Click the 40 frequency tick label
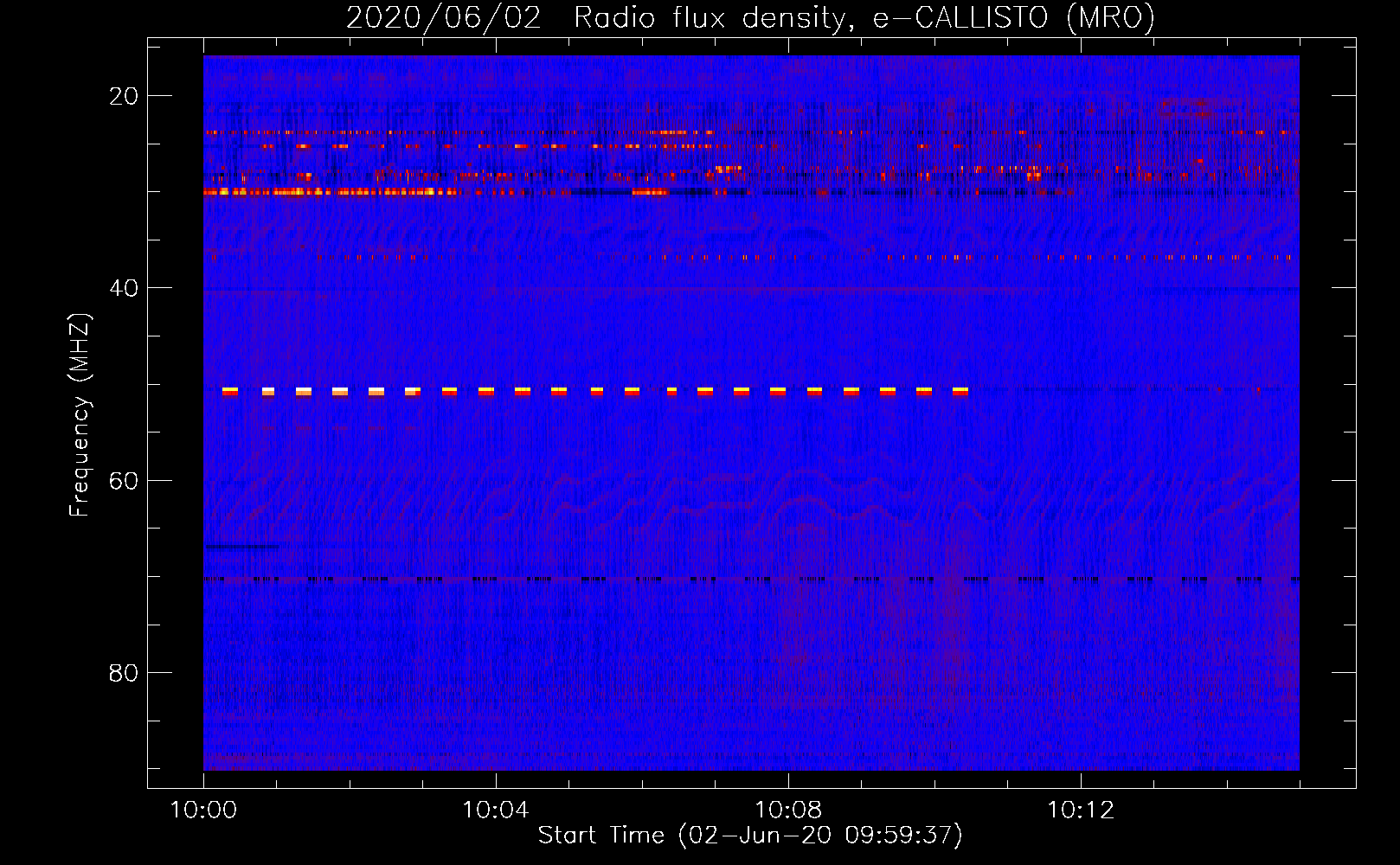The height and width of the screenshot is (865, 1400). tap(124, 288)
